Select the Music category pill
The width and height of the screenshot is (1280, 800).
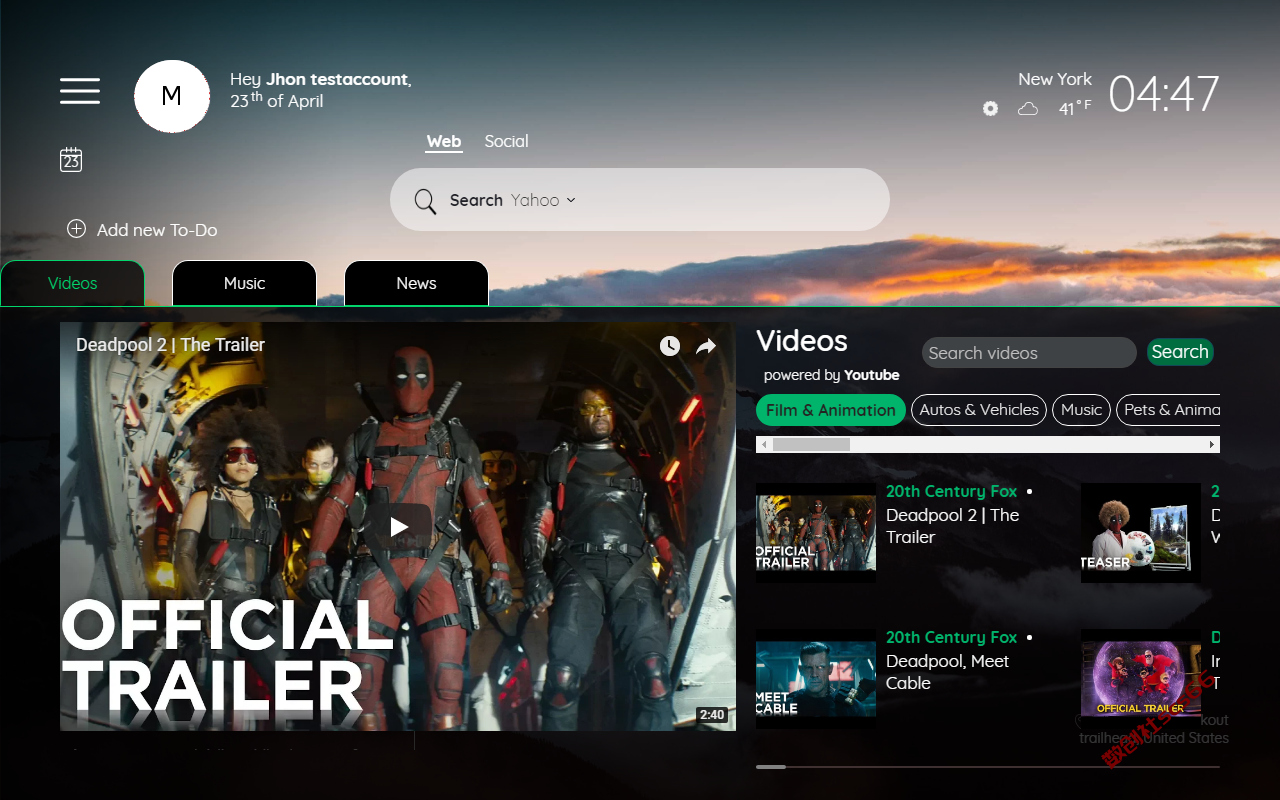click(x=1081, y=410)
